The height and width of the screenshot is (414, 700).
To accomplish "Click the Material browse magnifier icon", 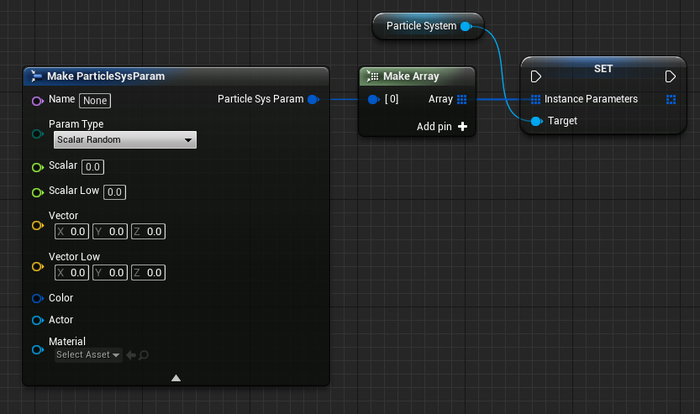I will (x=144, y=355).
